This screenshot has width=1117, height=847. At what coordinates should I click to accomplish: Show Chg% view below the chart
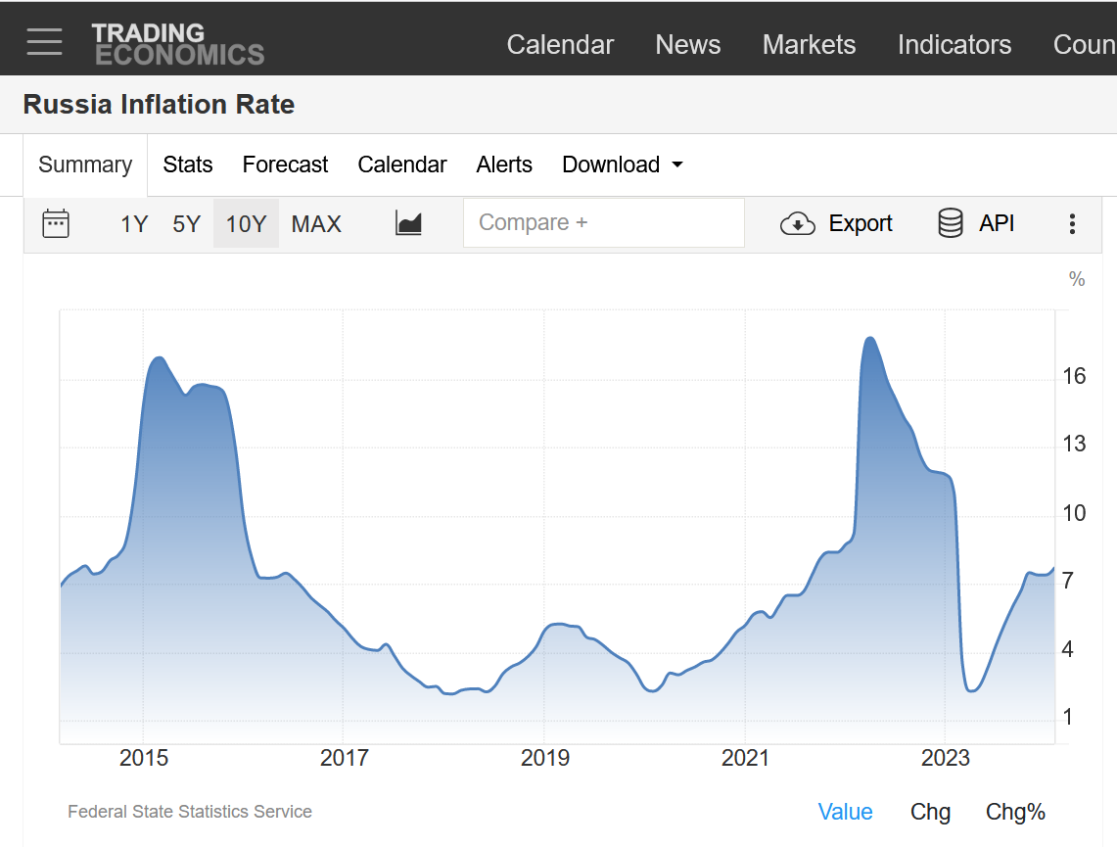coord(1015,812)
